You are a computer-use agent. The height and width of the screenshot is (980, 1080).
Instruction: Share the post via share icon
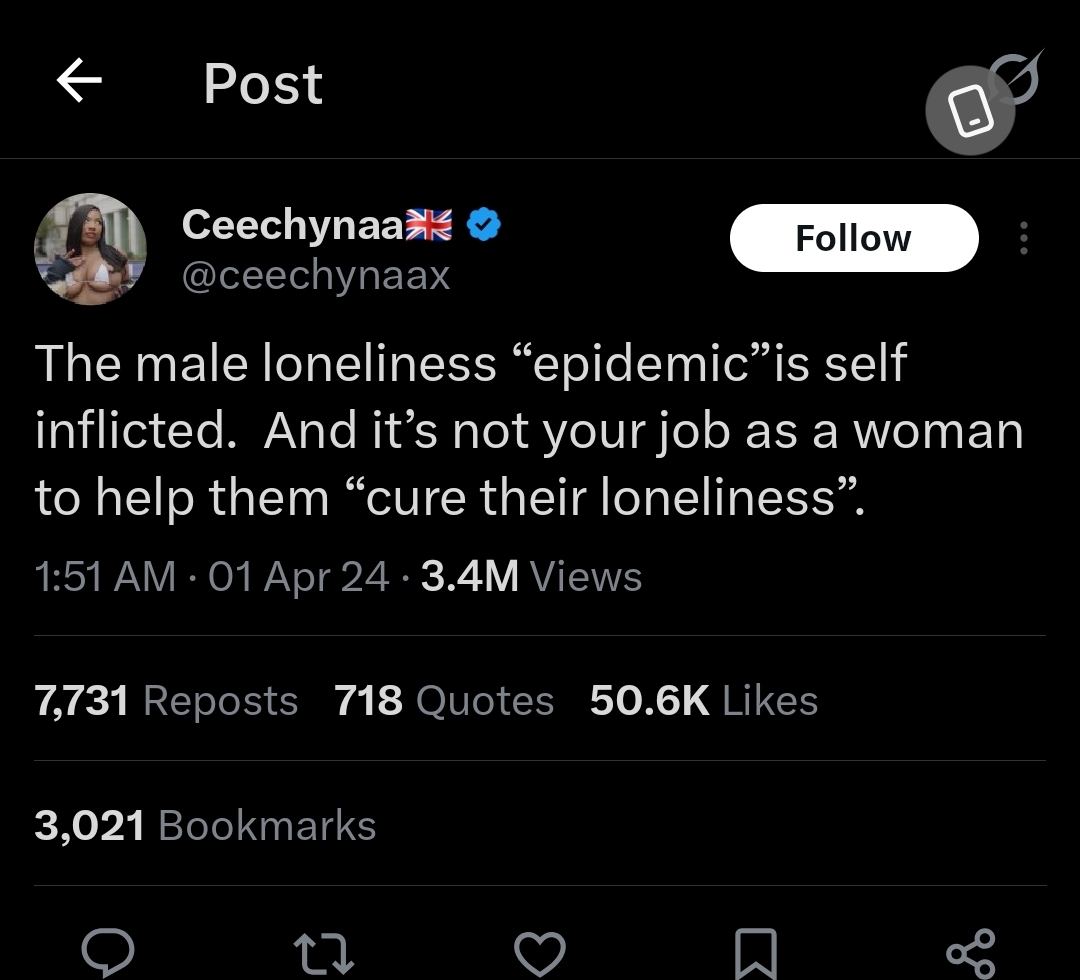pyautogui.click(x=971, y=954)
